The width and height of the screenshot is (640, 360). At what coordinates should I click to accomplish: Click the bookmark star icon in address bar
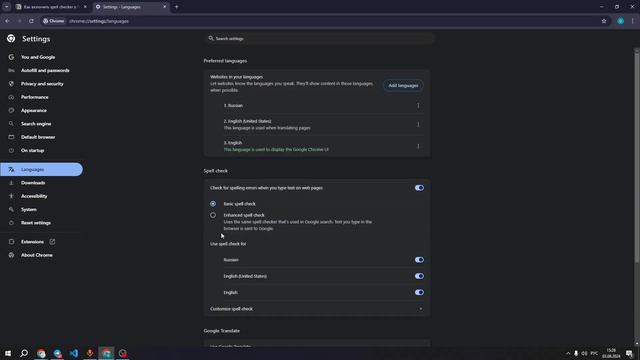pos(604,21)
